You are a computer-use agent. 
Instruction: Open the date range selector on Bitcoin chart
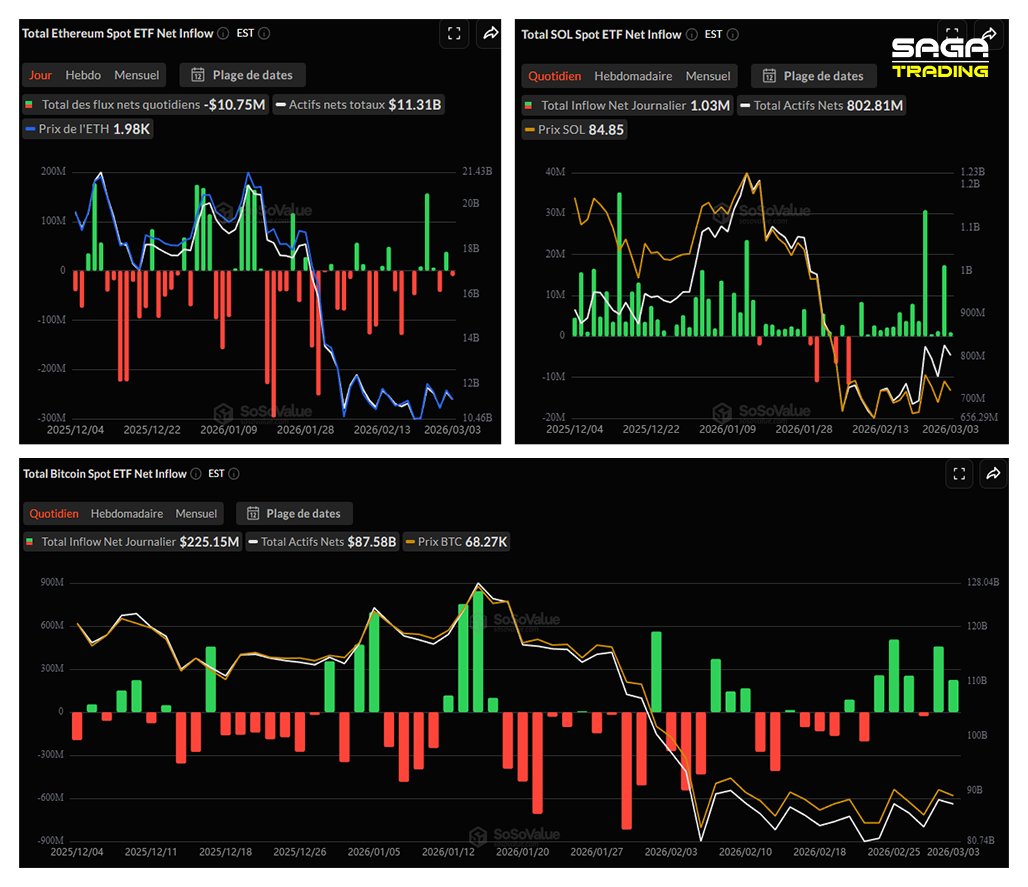pos(294,513)
